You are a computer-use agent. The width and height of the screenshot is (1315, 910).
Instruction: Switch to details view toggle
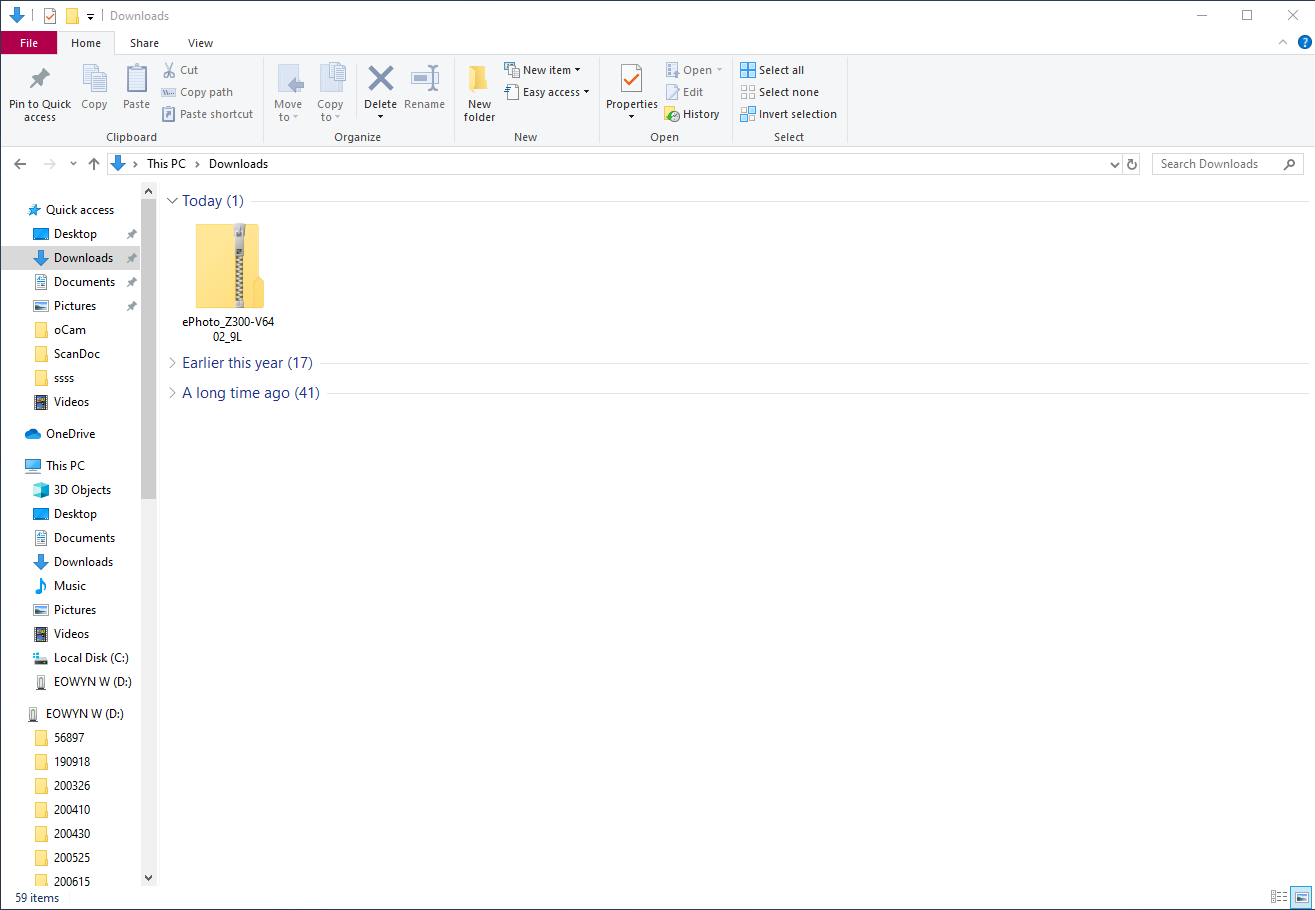point(1278,897)
